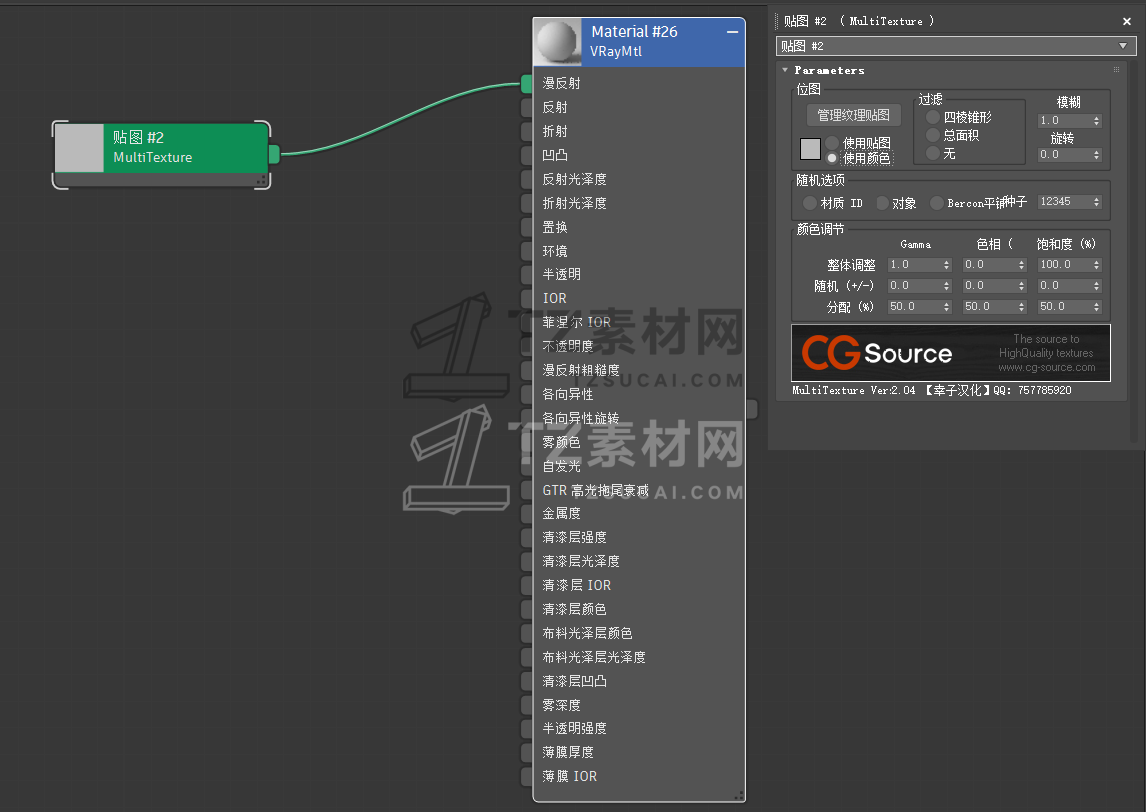Click the Material #26 sphere preview thumbnail
This screenshot has height=812, width=1146.
coord(558,42)
